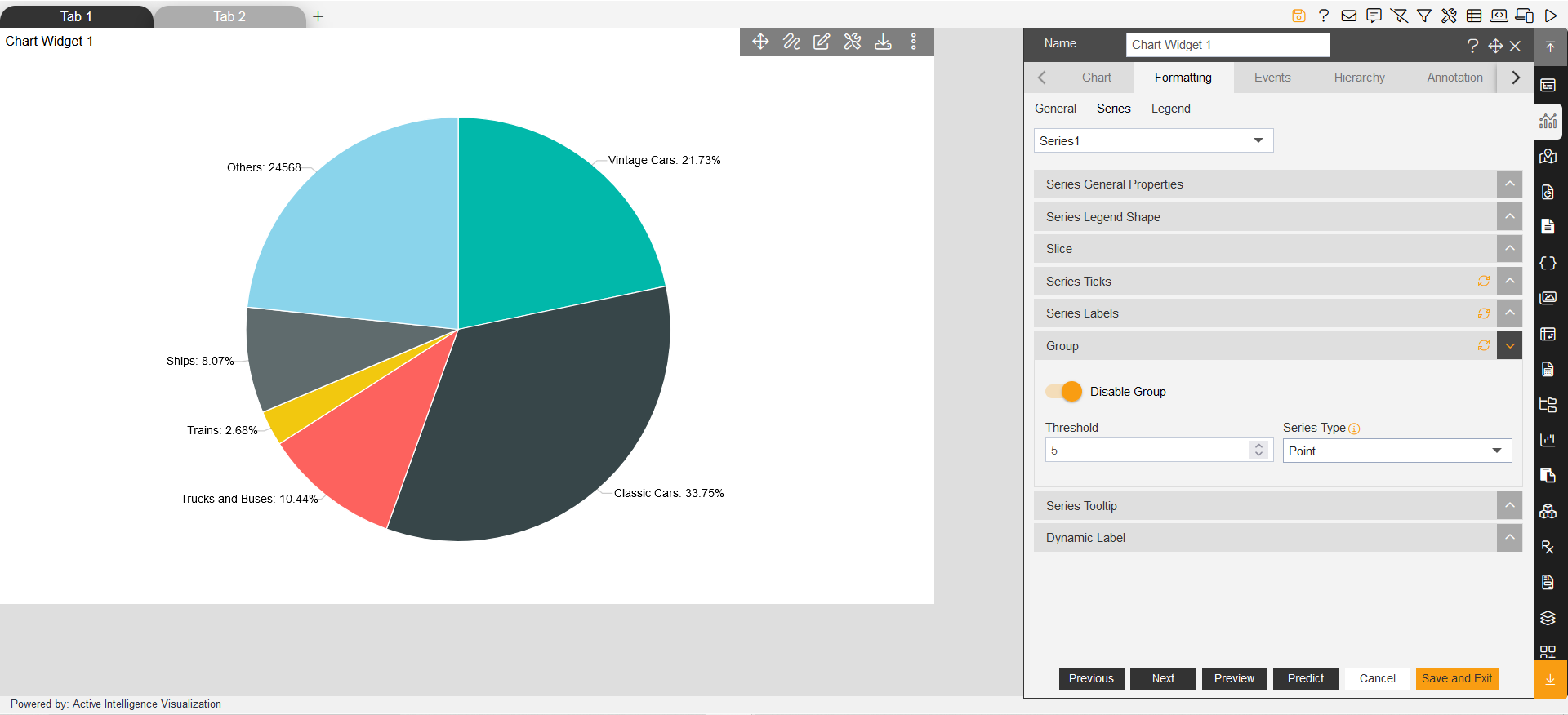Click Save and Exit
This screenshot has width=1568, height=715.
pyautogui.click(x=1457, y=678)
